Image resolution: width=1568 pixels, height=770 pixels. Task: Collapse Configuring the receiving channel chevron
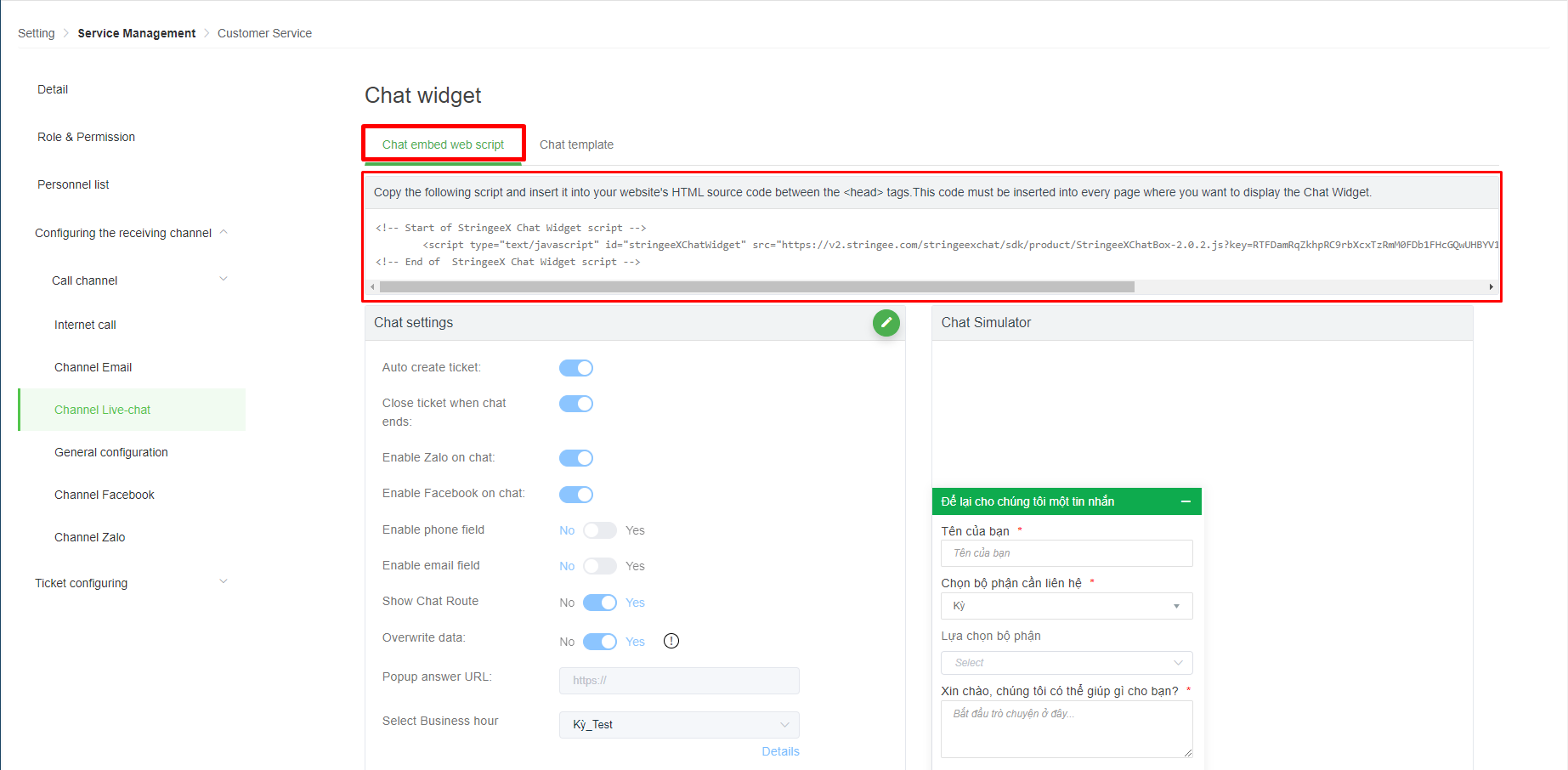pos(224,232)
